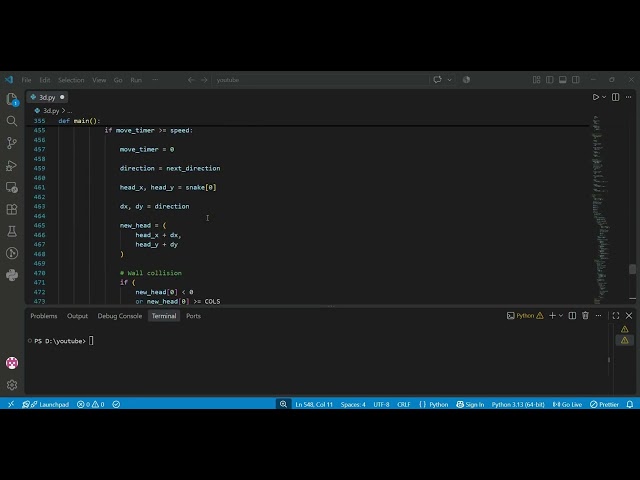The height and width of the screenshot is (480, 640).
Task: Open the Run menu
Action: 136,80
